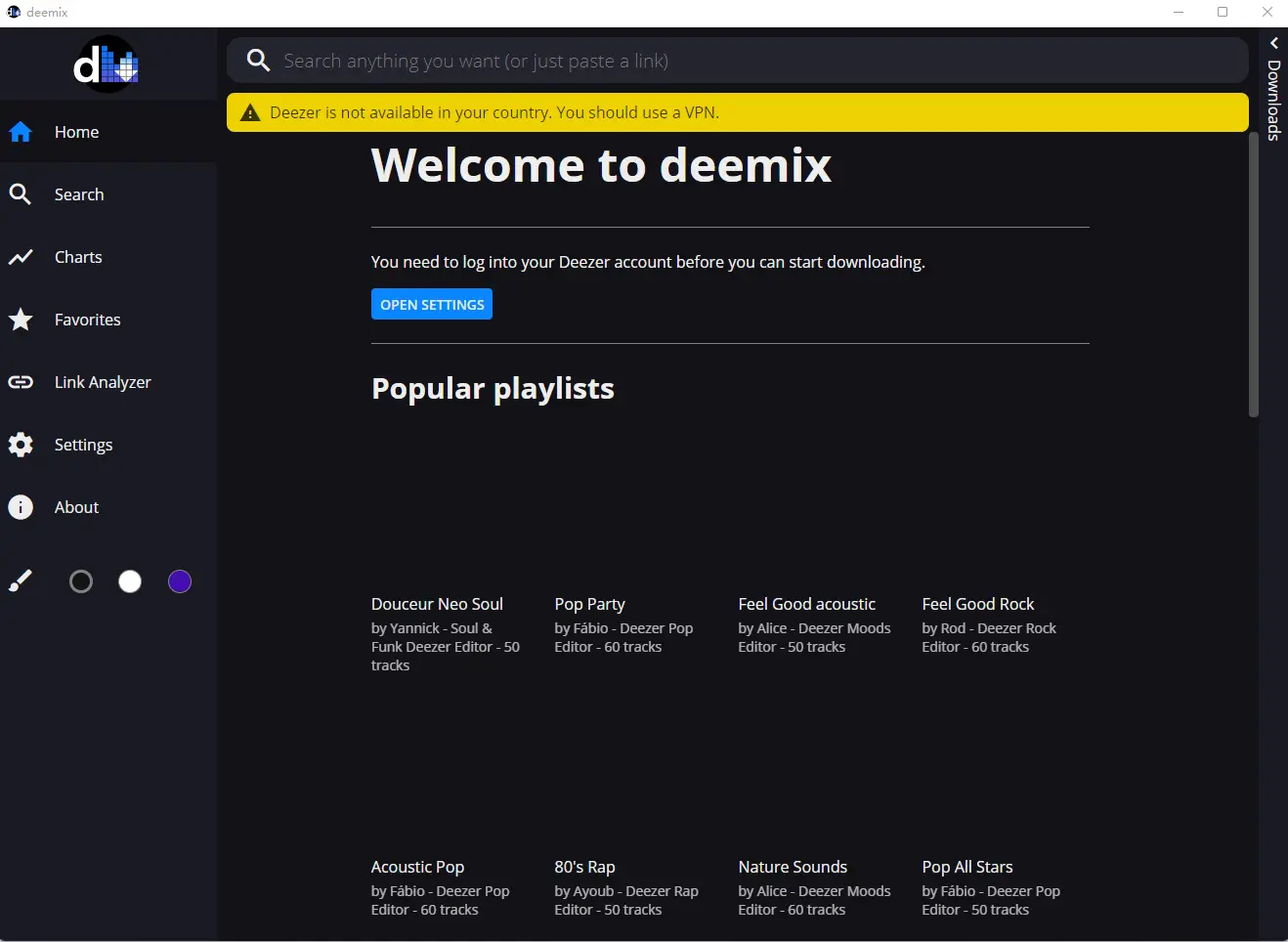Click the paintbrush theme icon

[20, 580]
